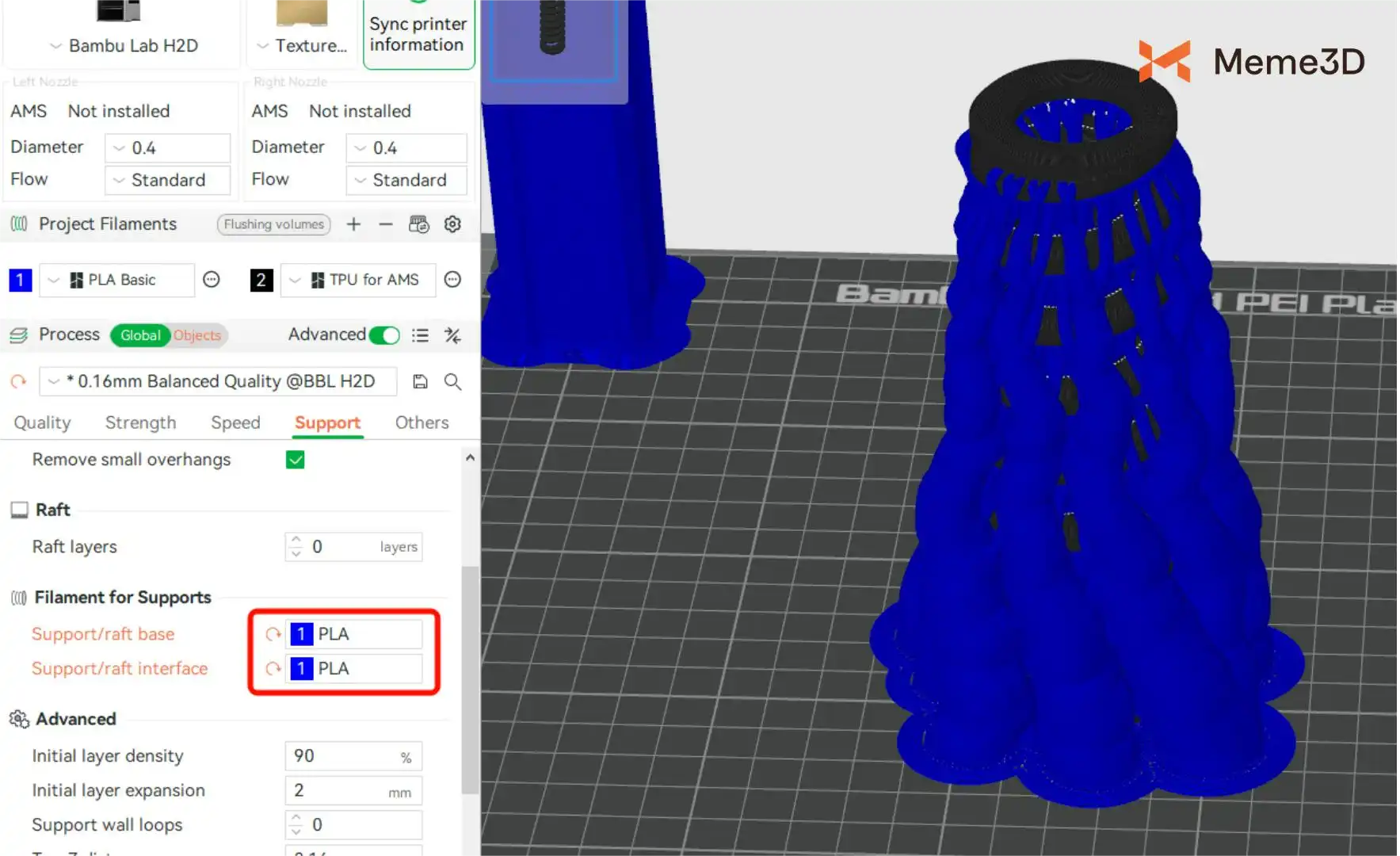Screen dimensions: 1400x856
Task: Click the remove filament minus icon
Action: tap(386, 224)
